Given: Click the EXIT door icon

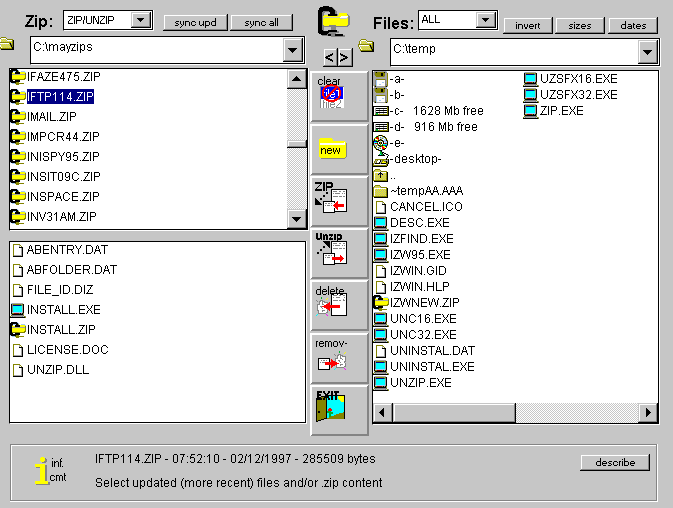Looking at the screenshot, I should [x=331, y=409].
